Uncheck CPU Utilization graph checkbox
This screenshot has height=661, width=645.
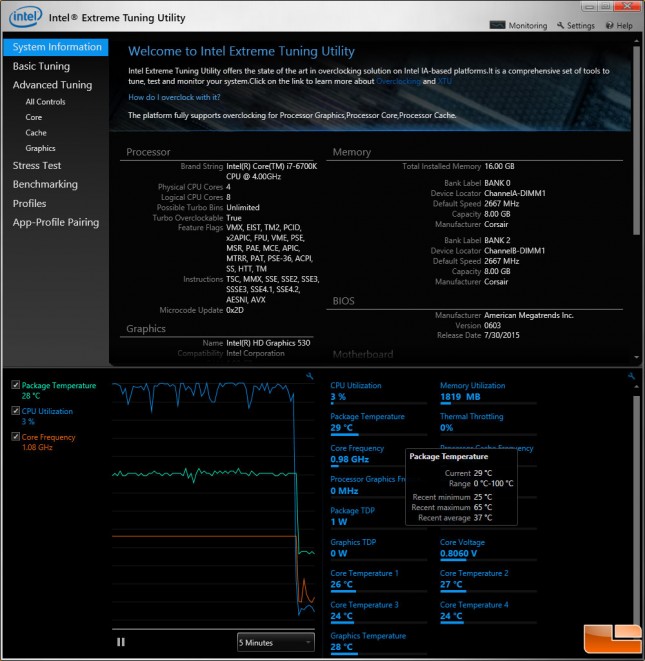[16, 411]
